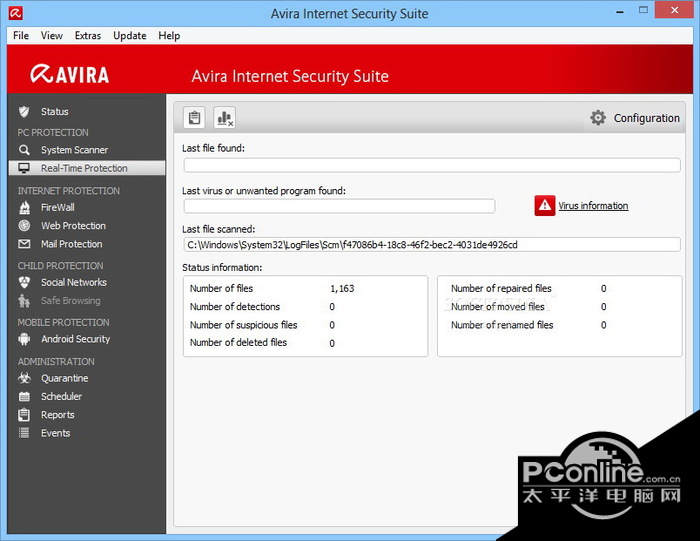The image size is (700, 541).
Task: Click the Scheduler calendar icon
Action: tap(24, 396)
